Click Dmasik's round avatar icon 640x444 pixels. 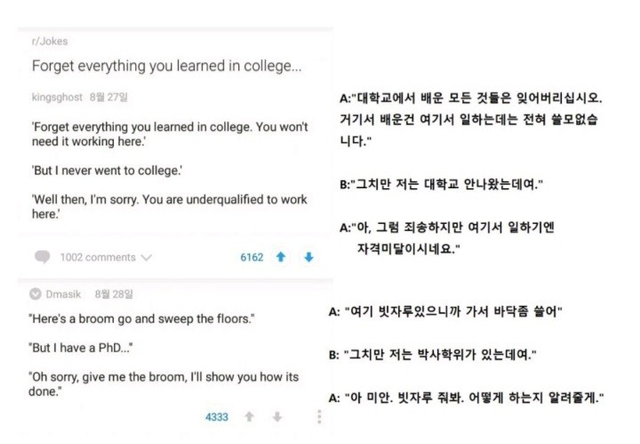click(x=34, y=294)
